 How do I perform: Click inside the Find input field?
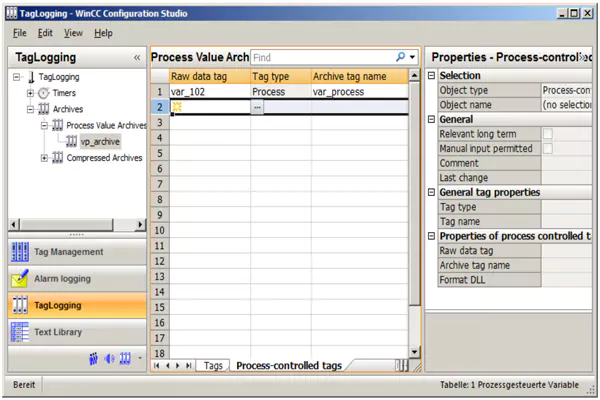coord(322,57)
